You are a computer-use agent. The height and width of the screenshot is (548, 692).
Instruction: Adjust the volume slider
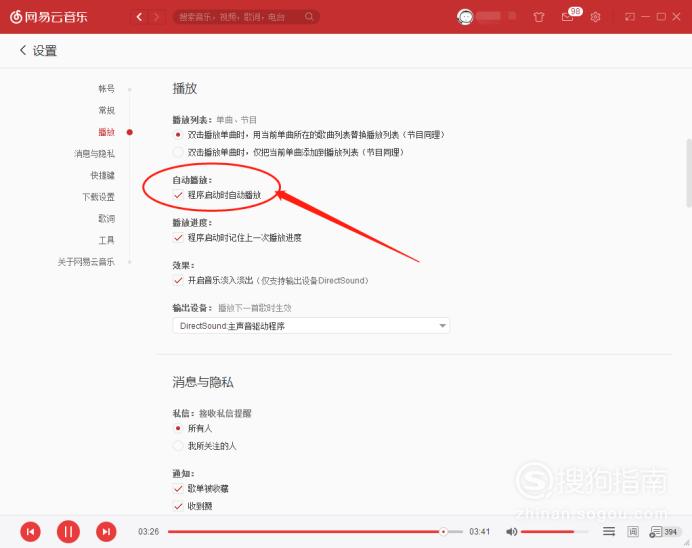pos(554,532)
